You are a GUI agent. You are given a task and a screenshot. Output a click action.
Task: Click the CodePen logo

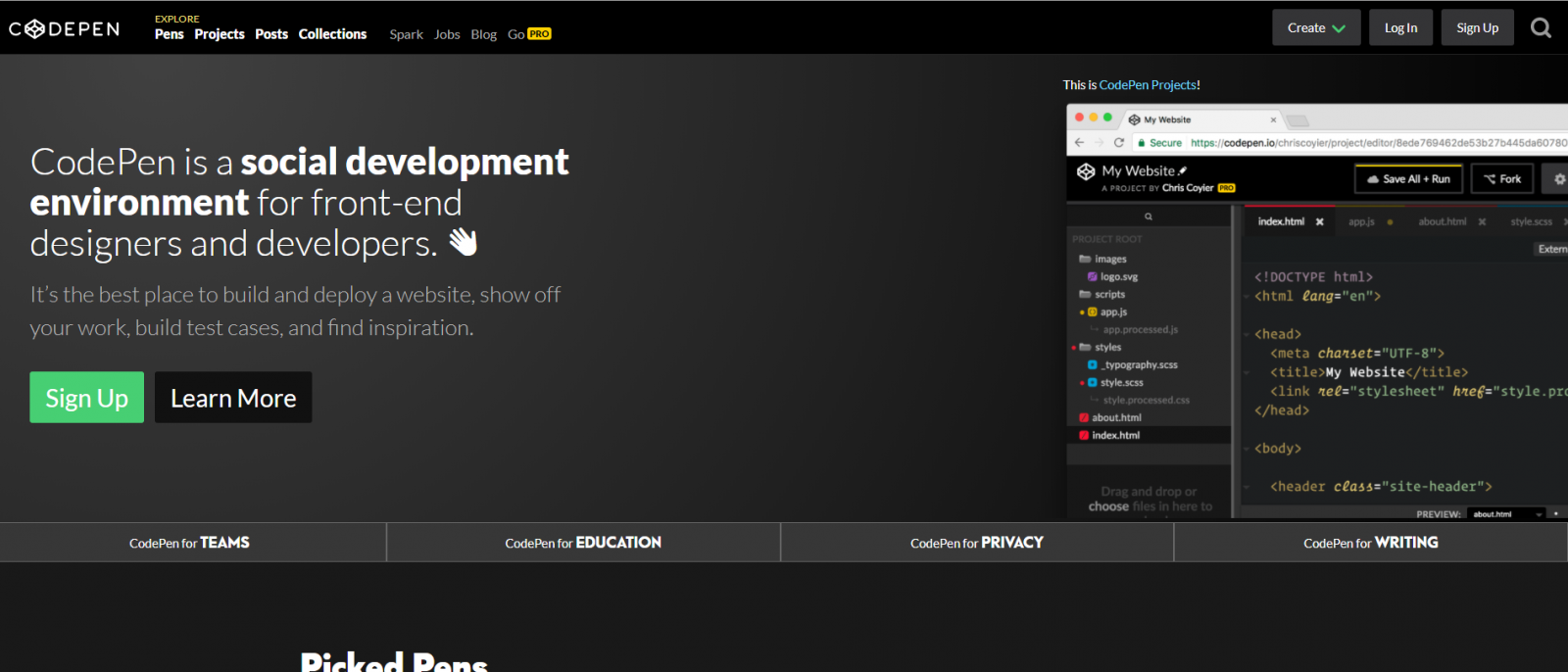65,29
